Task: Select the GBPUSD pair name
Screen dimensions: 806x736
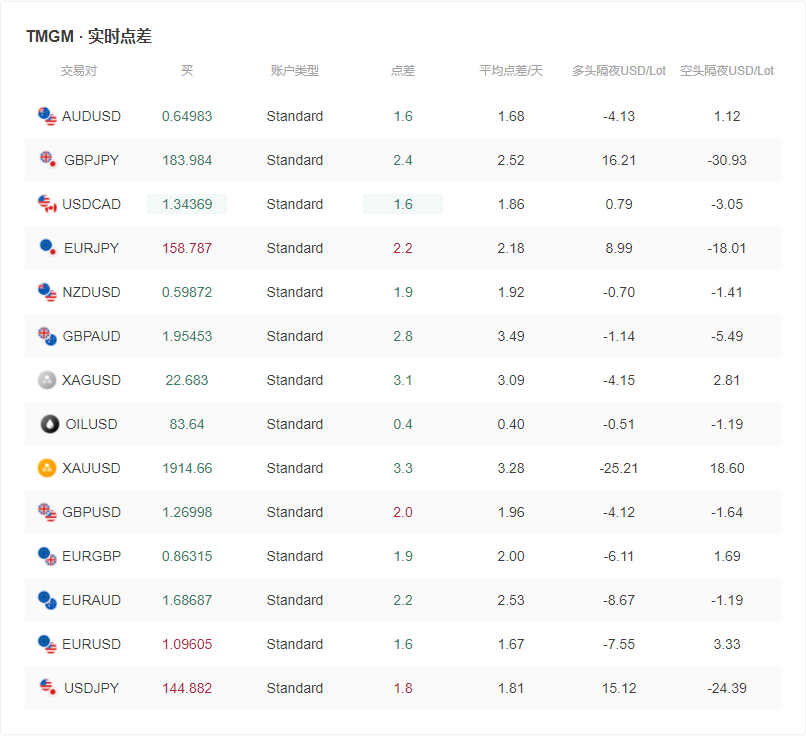Action: tap(91, 512)
